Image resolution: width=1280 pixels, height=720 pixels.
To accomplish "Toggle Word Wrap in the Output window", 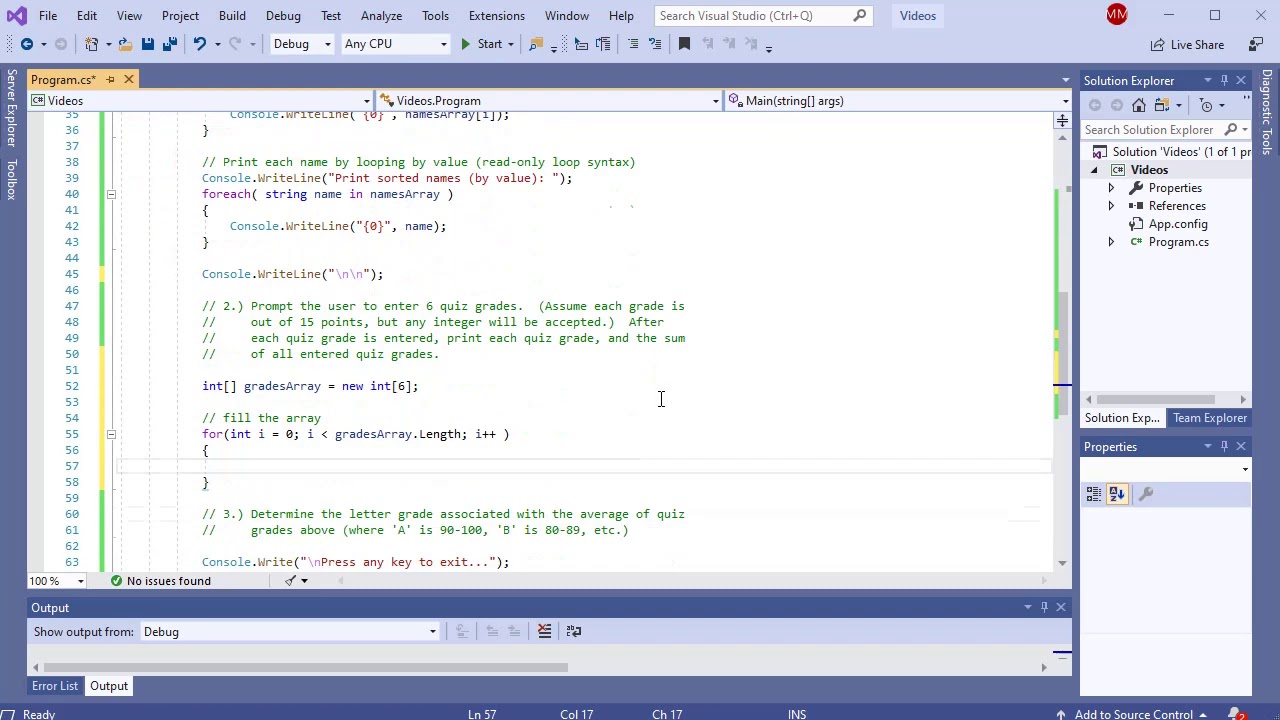I will (x=573, y=631).
